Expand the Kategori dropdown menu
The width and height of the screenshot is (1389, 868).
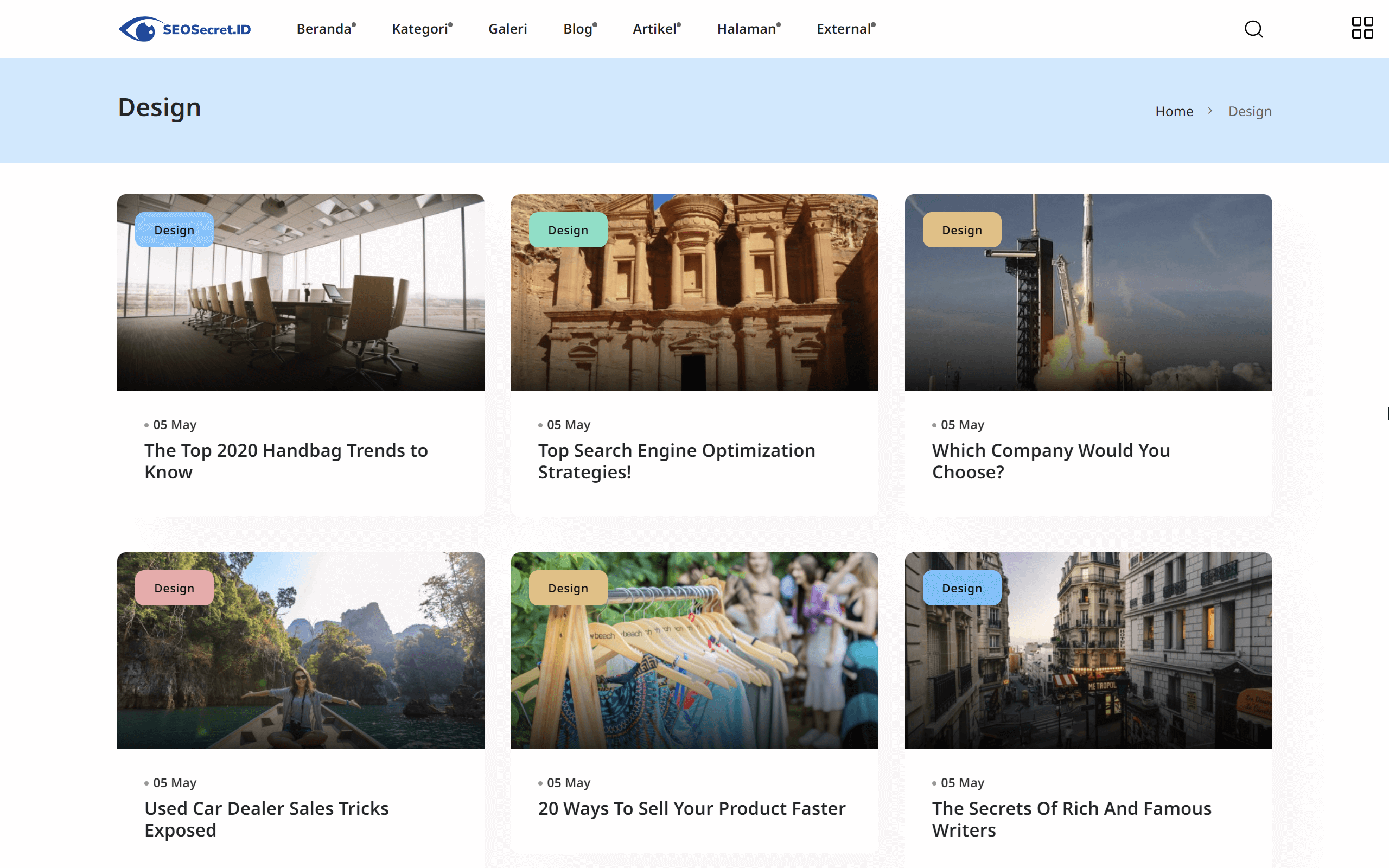coord(420,29)
